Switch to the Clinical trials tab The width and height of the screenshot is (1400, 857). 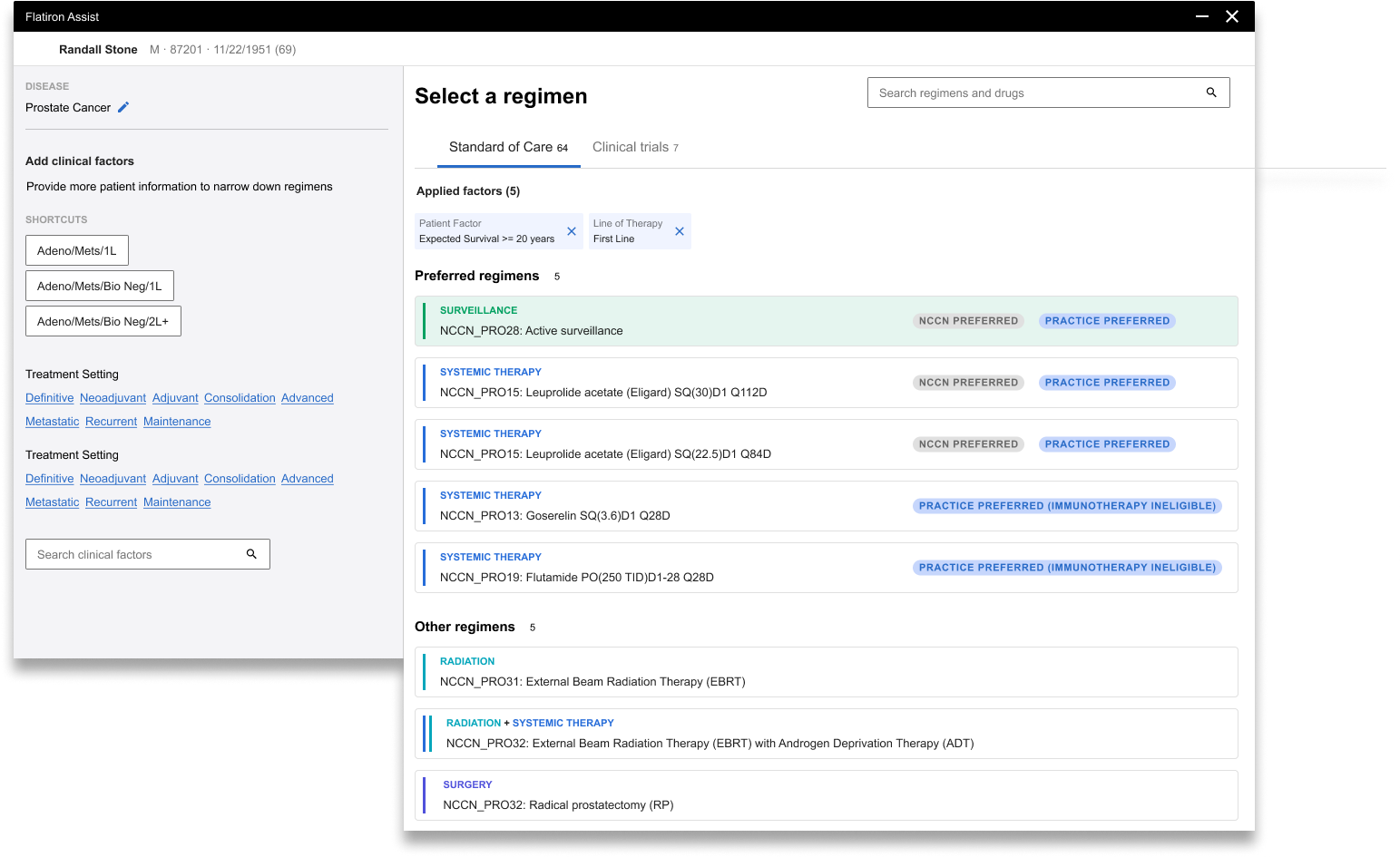coord(635,147)
